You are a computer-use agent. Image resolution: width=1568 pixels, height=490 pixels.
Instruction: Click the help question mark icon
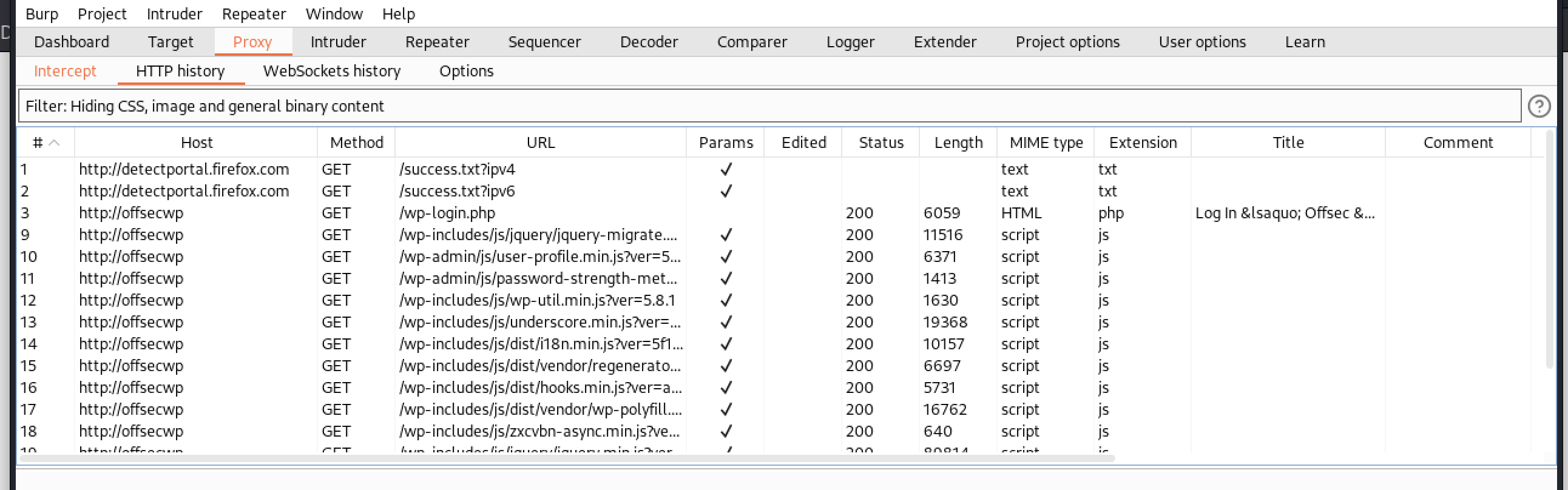coord(1539,106)
